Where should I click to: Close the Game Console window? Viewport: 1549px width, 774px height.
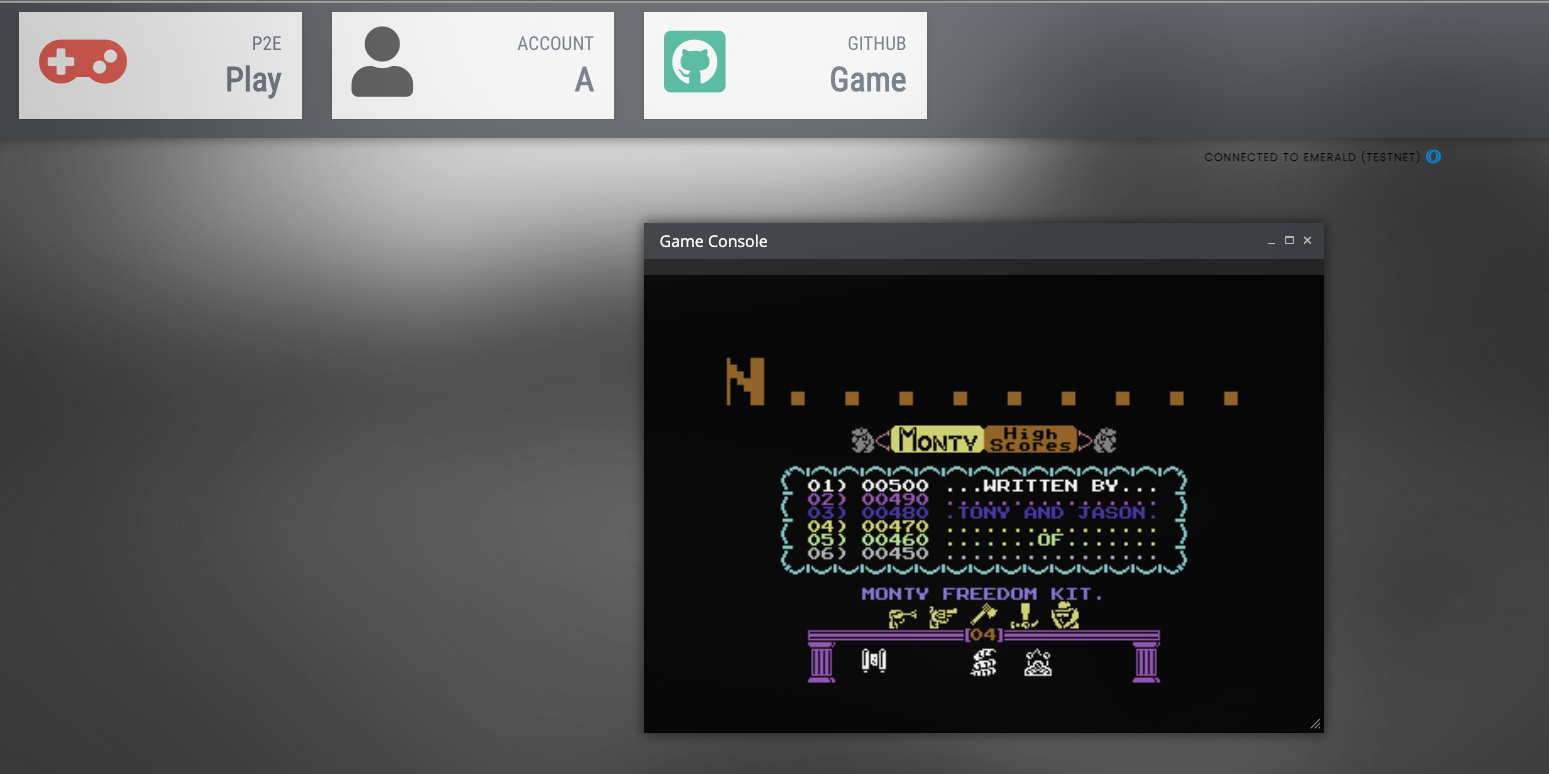tap(1307, 241)
